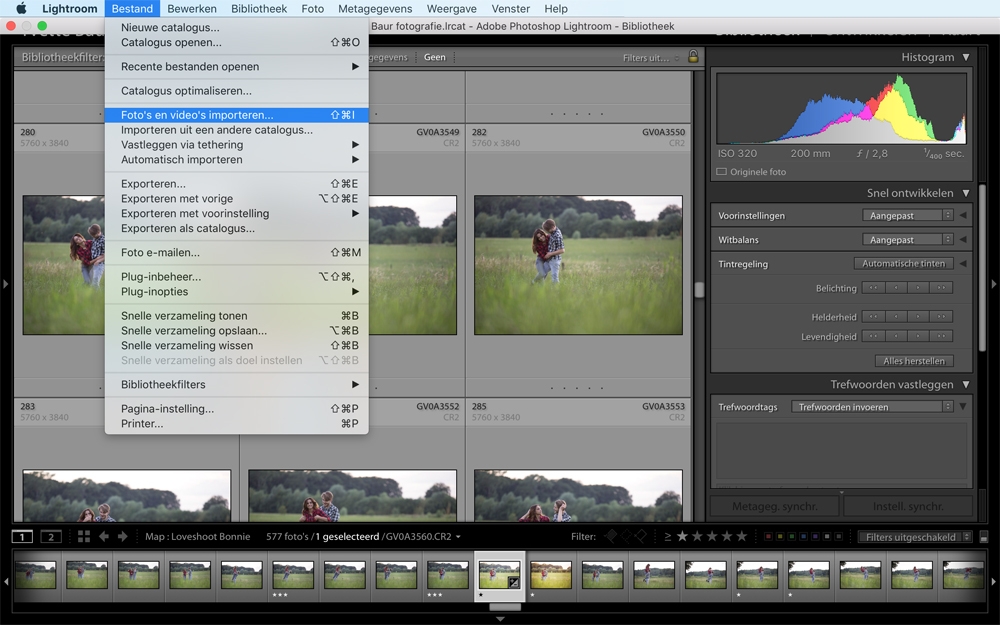Click the back navigation arrow in the filmstrip toolbar
The width and height of the screenshot is (1000, 625).
103,537
